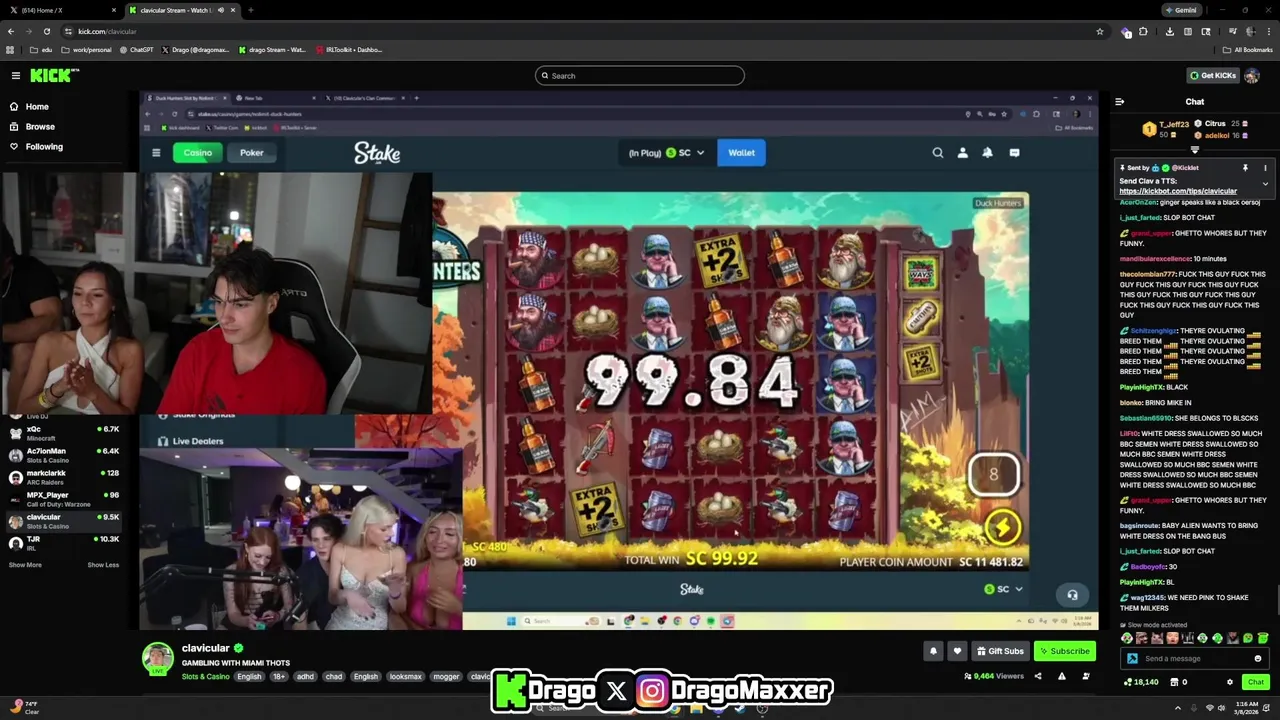Open the Kick hamburger sidebar menu
The height and width of the screenshot is (720, 1280).
coord(15,75)
